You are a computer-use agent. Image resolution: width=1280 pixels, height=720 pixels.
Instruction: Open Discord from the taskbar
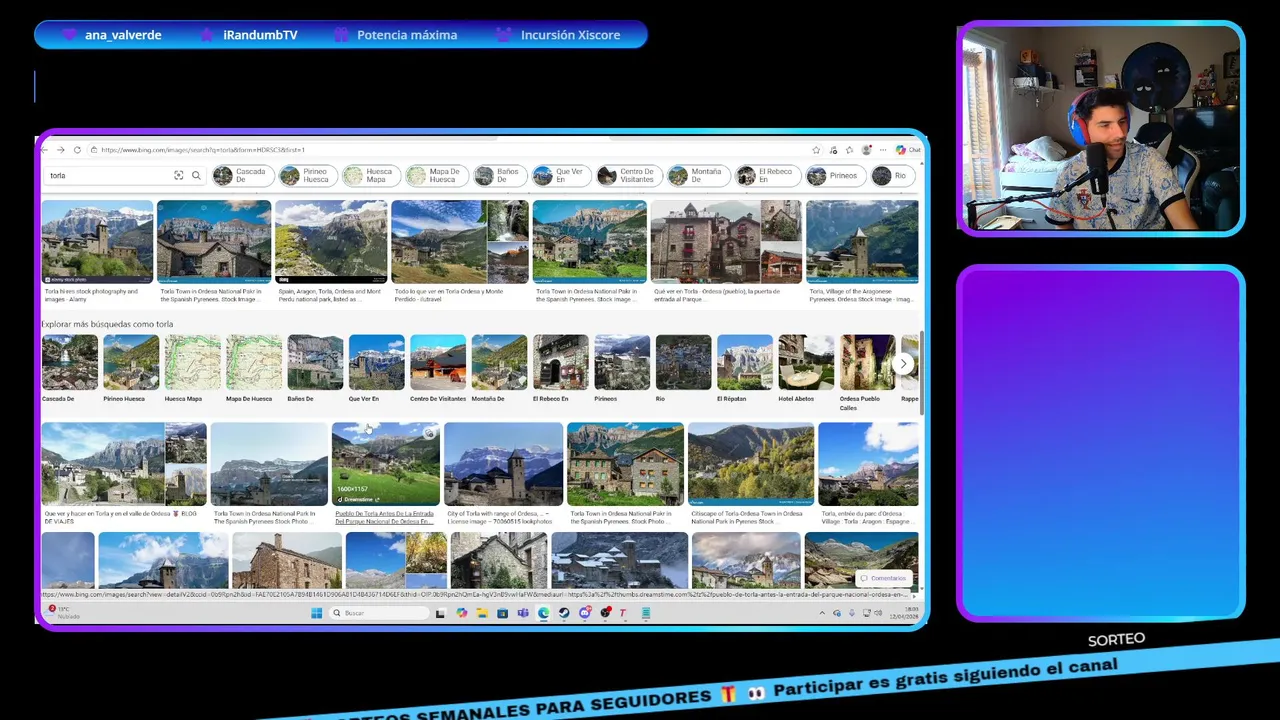tap(585, 613)
